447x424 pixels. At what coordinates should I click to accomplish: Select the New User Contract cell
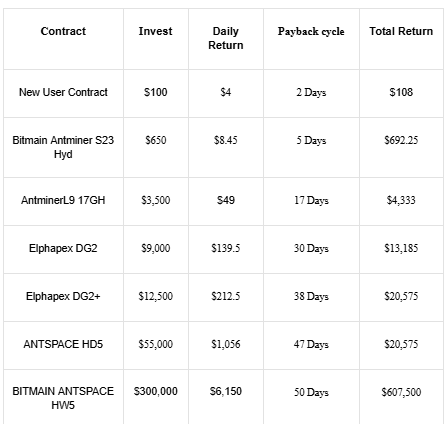pyautogui.click(x=63, y=92)
